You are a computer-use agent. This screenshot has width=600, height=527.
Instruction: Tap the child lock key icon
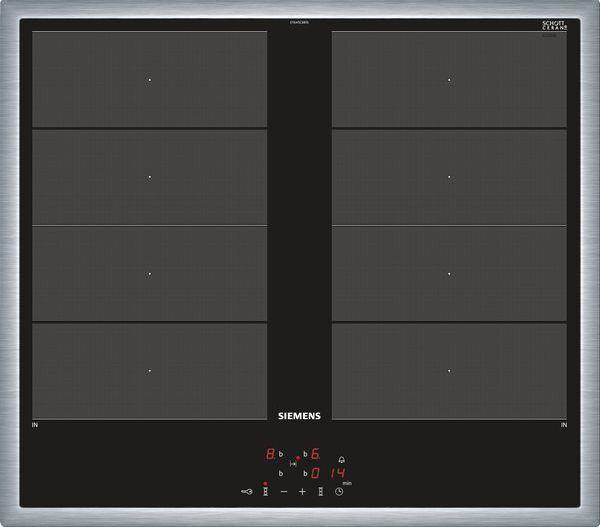tap(247, 491)
